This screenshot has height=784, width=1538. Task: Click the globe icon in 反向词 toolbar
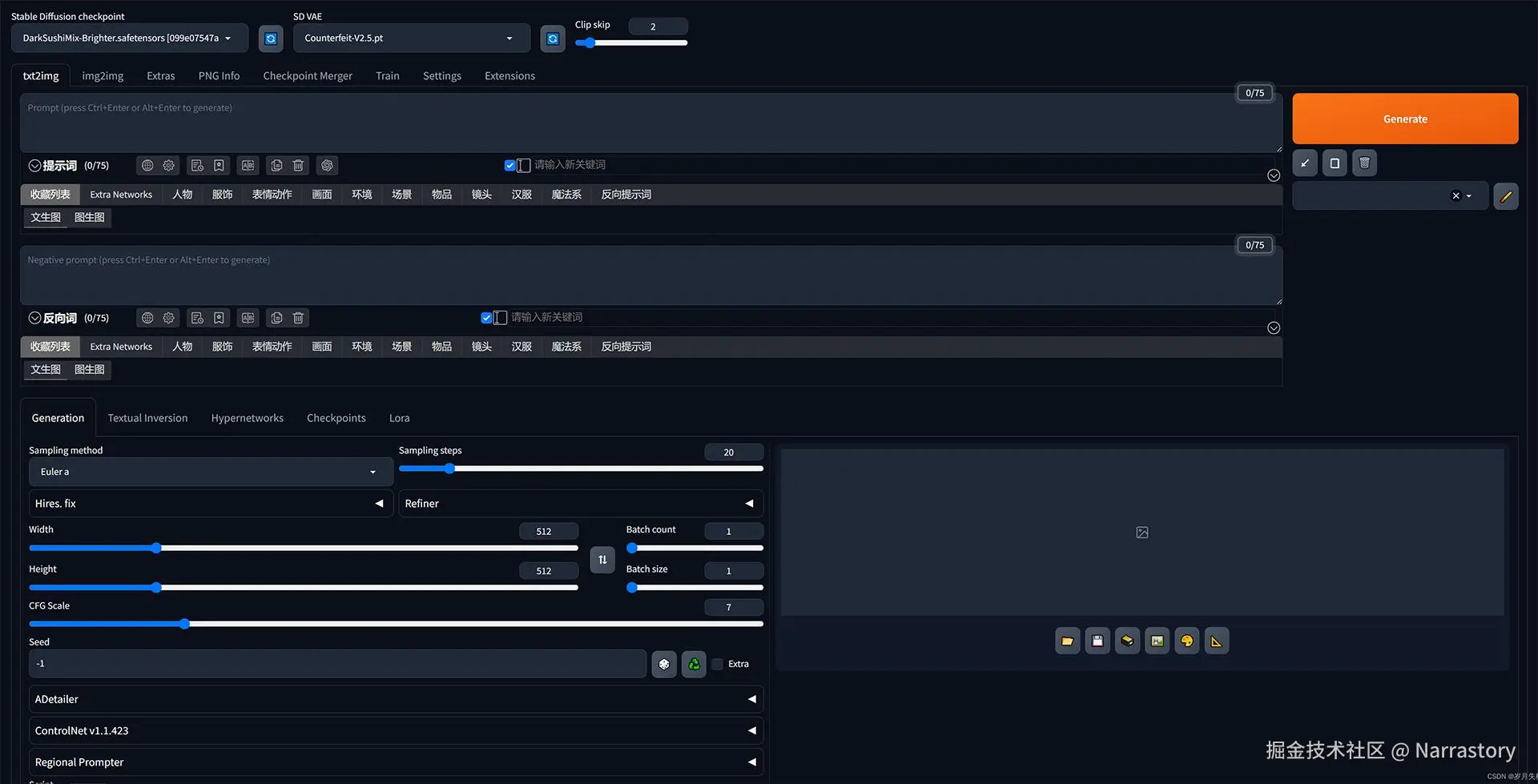click(147, 318)
